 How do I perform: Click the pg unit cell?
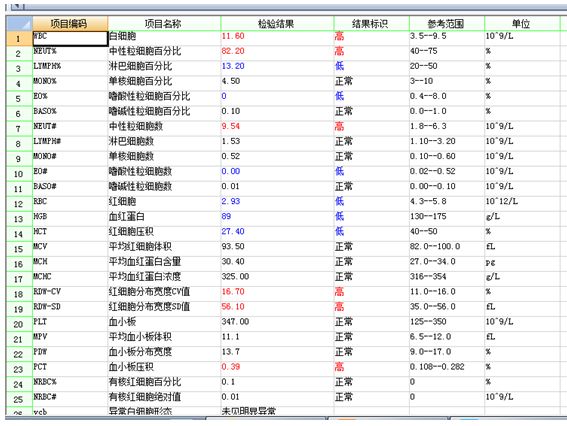click(x=522, y=264)
